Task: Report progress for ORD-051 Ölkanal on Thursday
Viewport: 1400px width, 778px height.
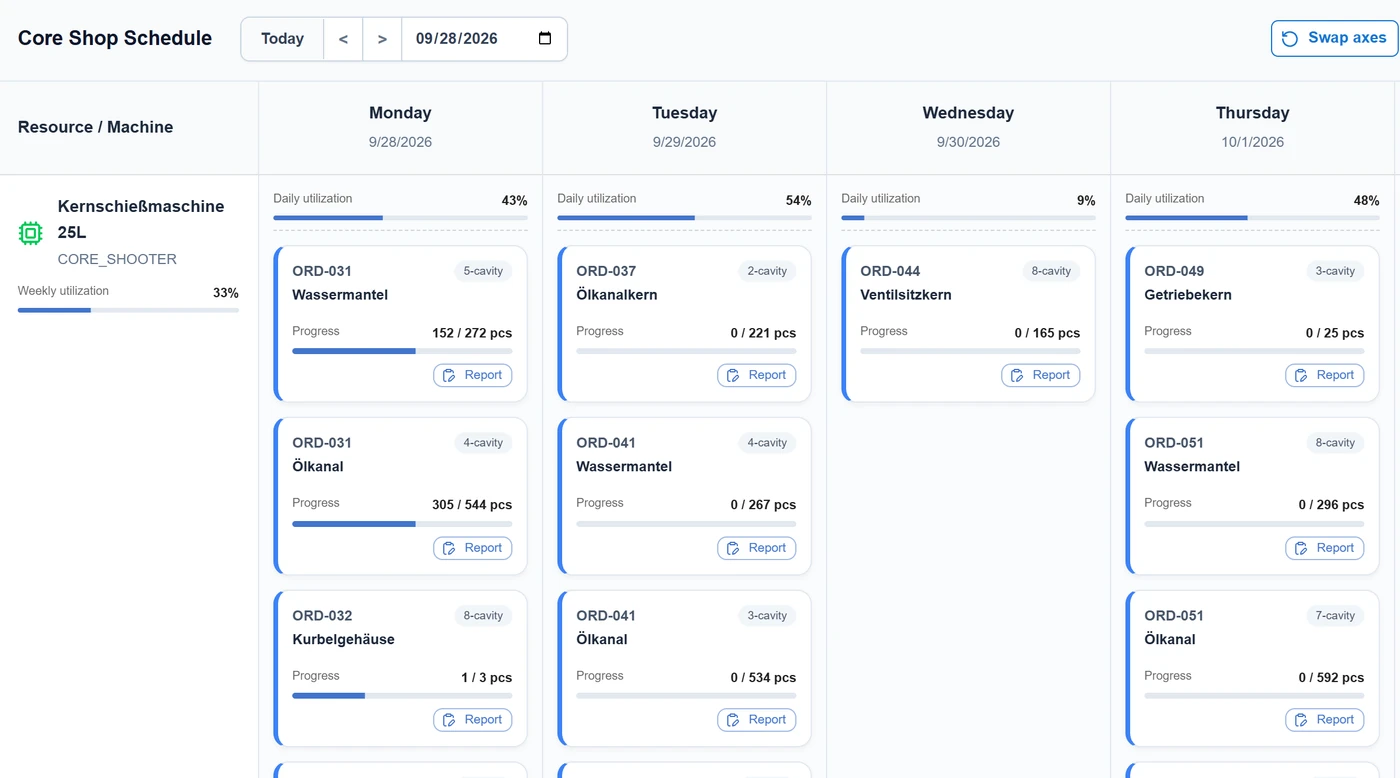Action: (x=1325, y=720)
